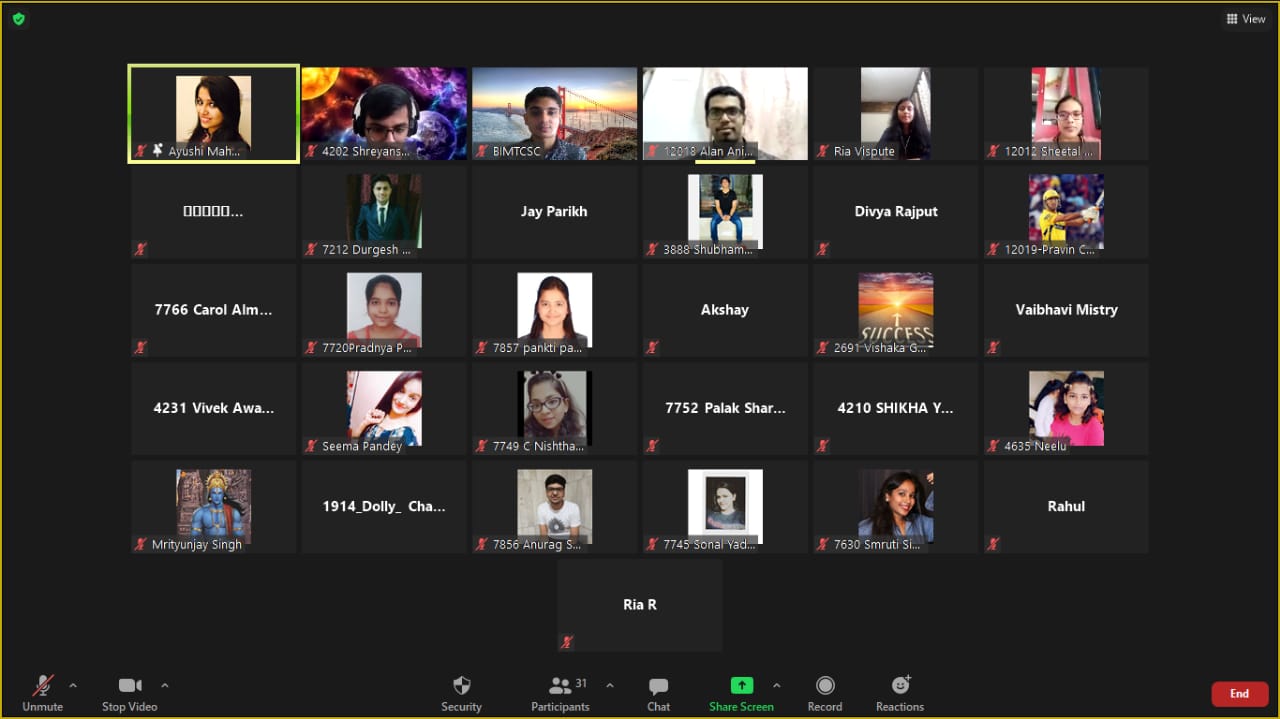Open the Reactions emoji picker
1280x719 pixels.
[900, 686]
